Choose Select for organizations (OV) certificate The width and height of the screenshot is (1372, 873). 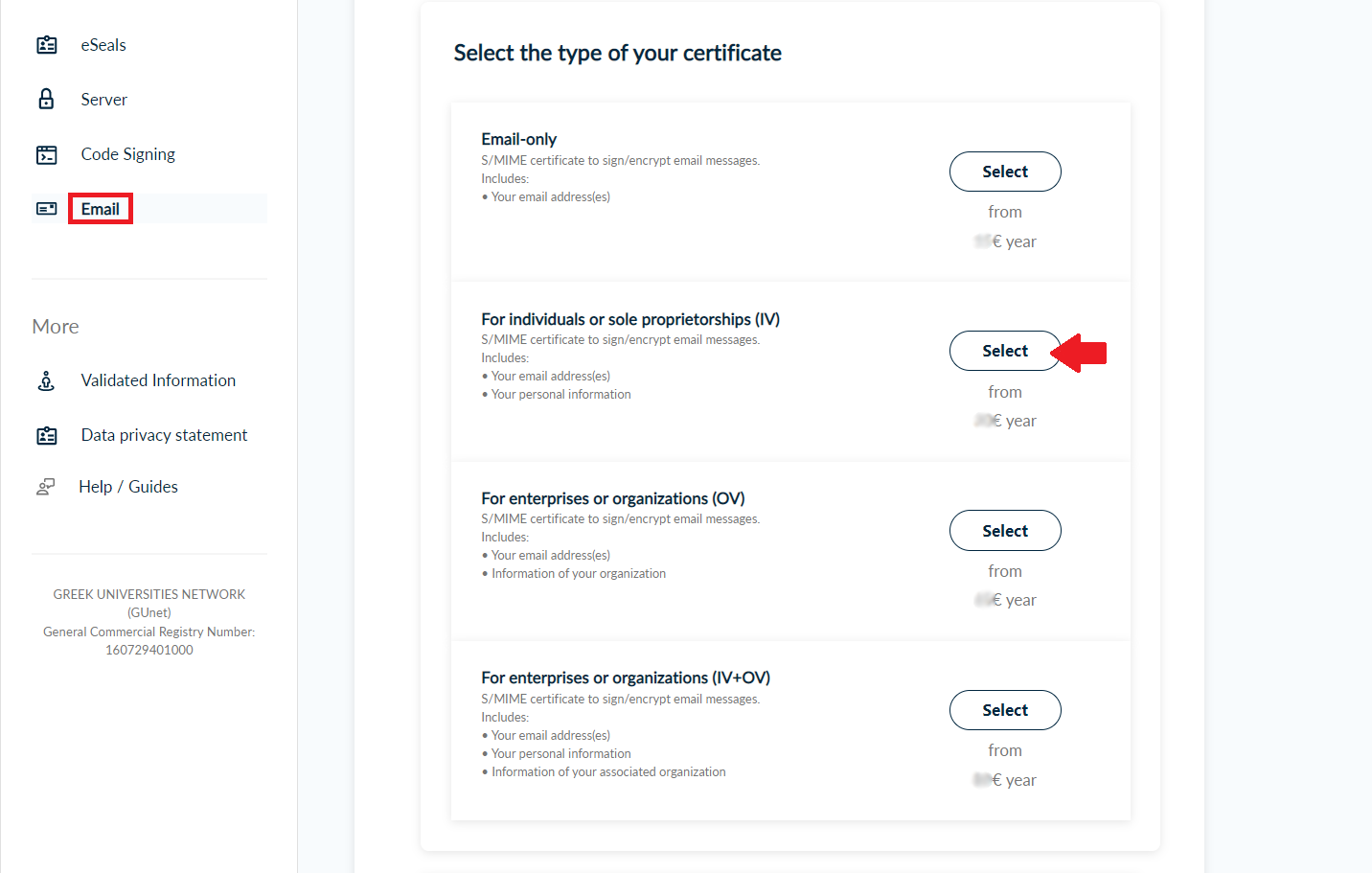[1004, 531]
